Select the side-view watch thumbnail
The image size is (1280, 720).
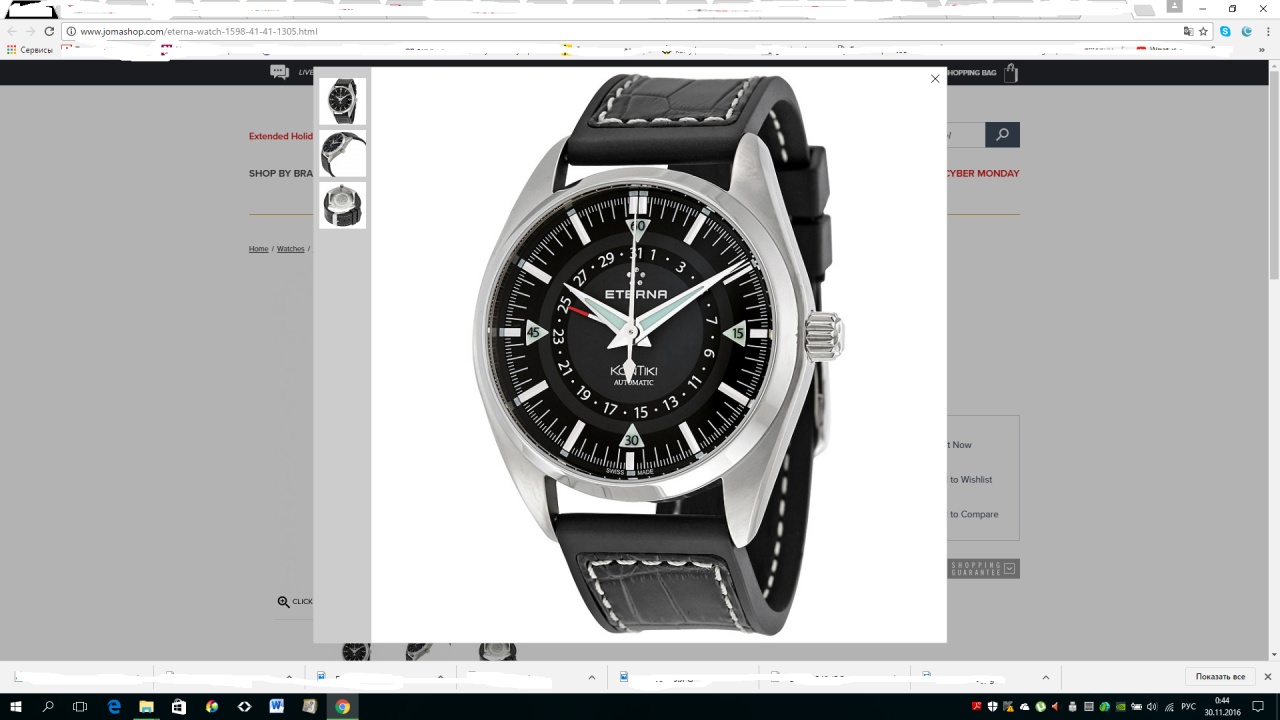click(x=343, y=153)
